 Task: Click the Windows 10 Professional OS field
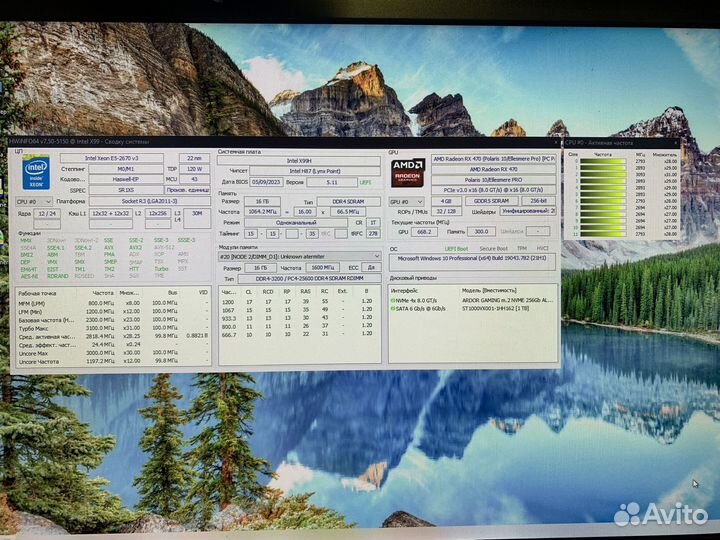(x=472, y=259)
